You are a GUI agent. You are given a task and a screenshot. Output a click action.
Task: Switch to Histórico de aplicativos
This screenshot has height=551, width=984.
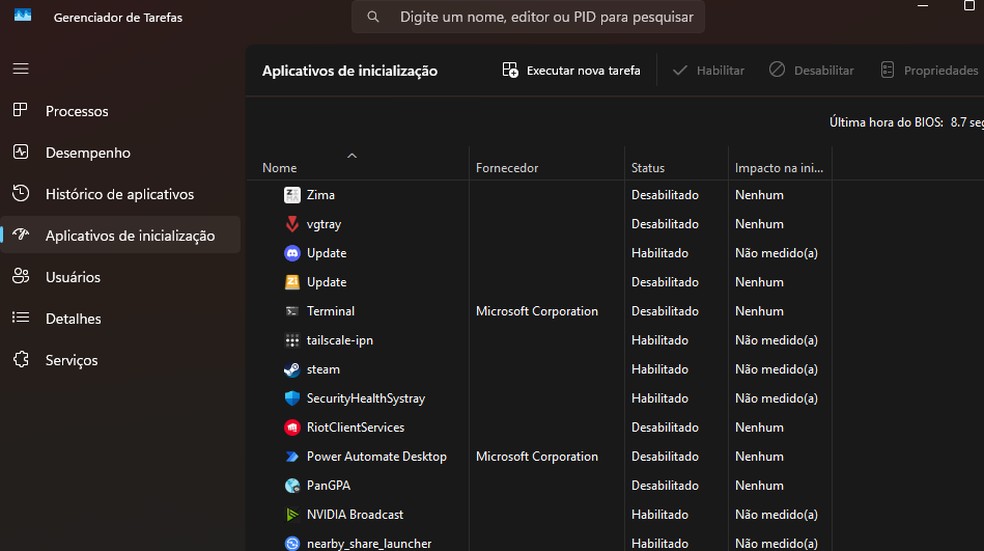pyautogui.click(x=119, y=194)
